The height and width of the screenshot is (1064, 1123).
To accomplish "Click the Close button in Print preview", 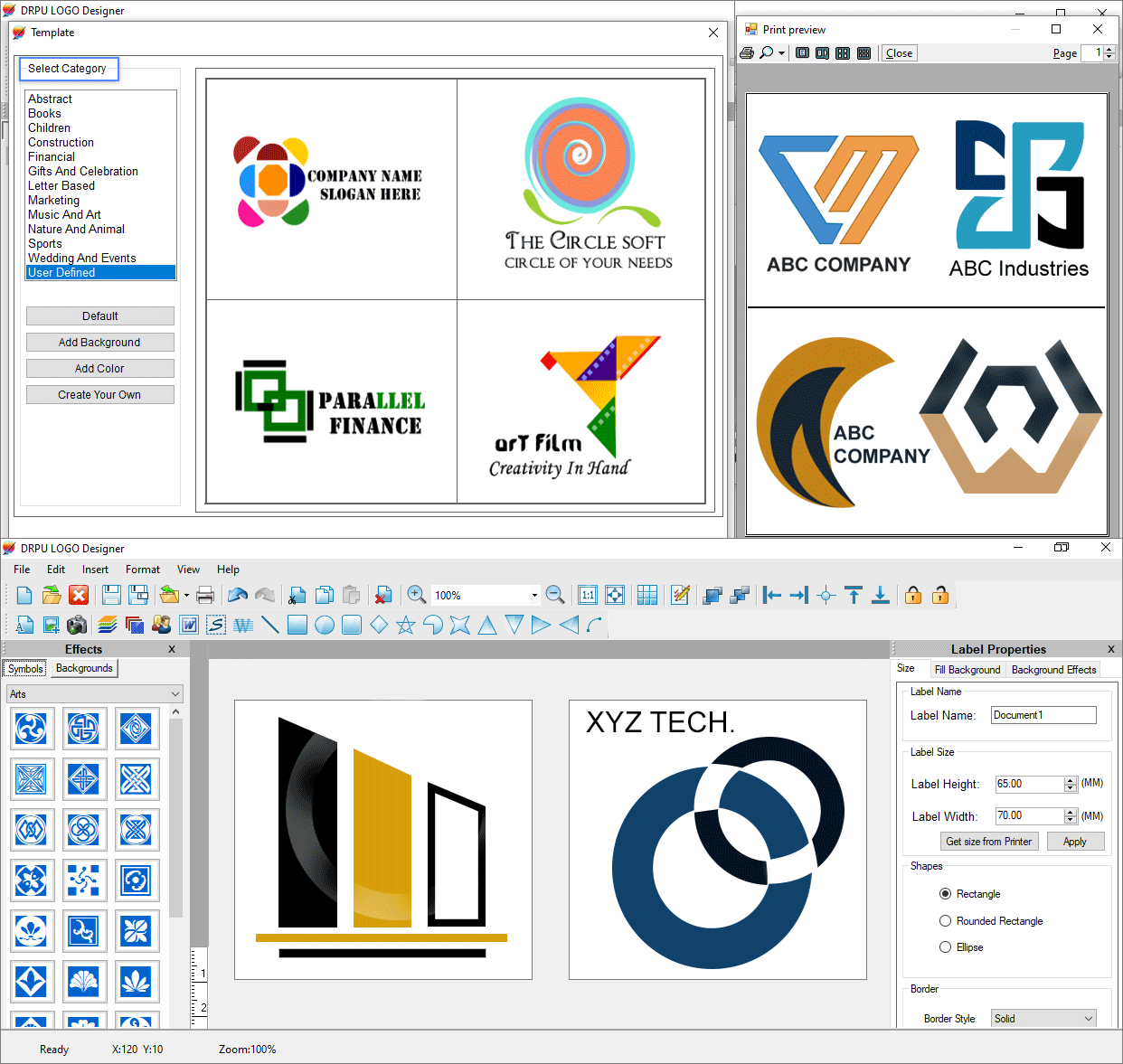I will coord(899,53).
